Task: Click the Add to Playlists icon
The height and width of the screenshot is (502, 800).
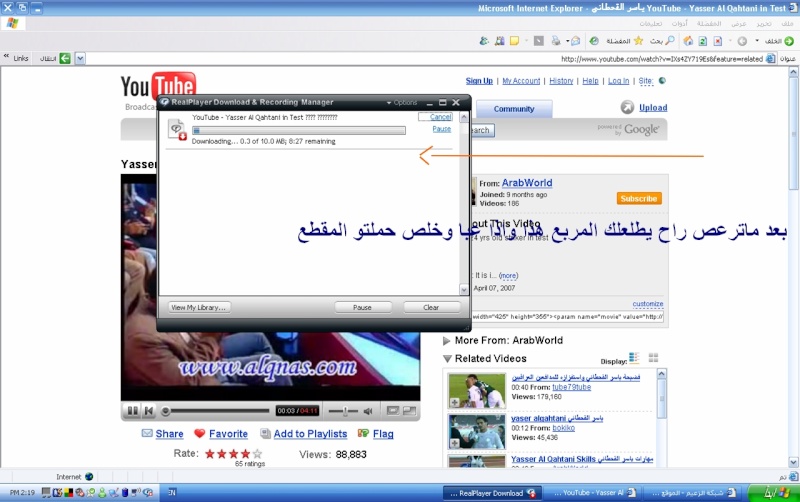Action: coord(265,434)
